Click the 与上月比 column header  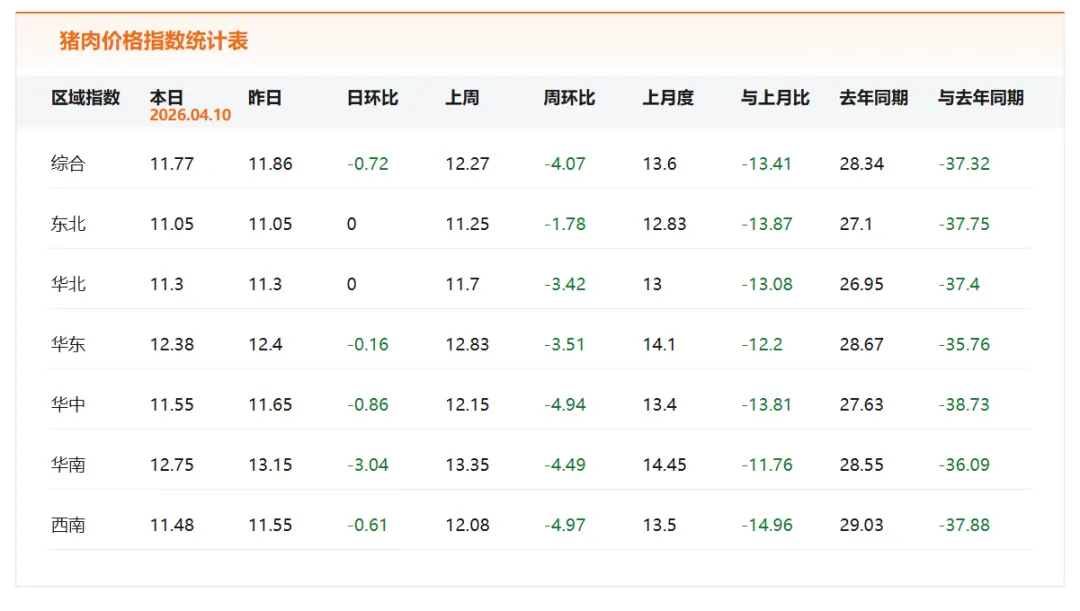pos(775,98)
